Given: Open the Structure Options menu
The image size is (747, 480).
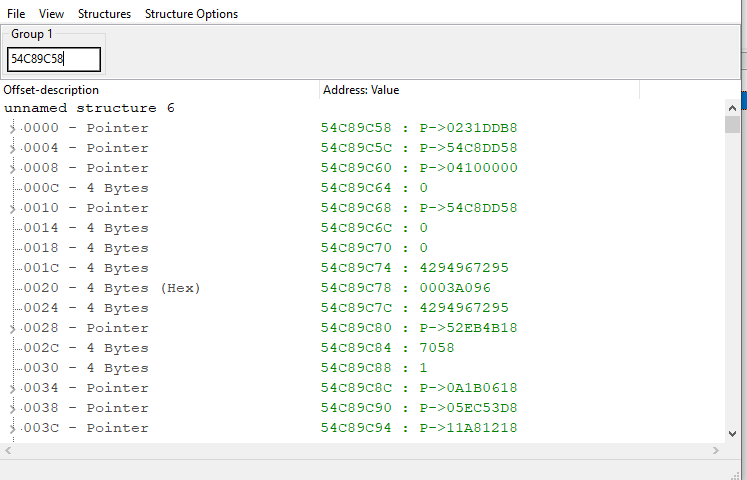Looking at the screenshot, I should click(x=191, y=14).
